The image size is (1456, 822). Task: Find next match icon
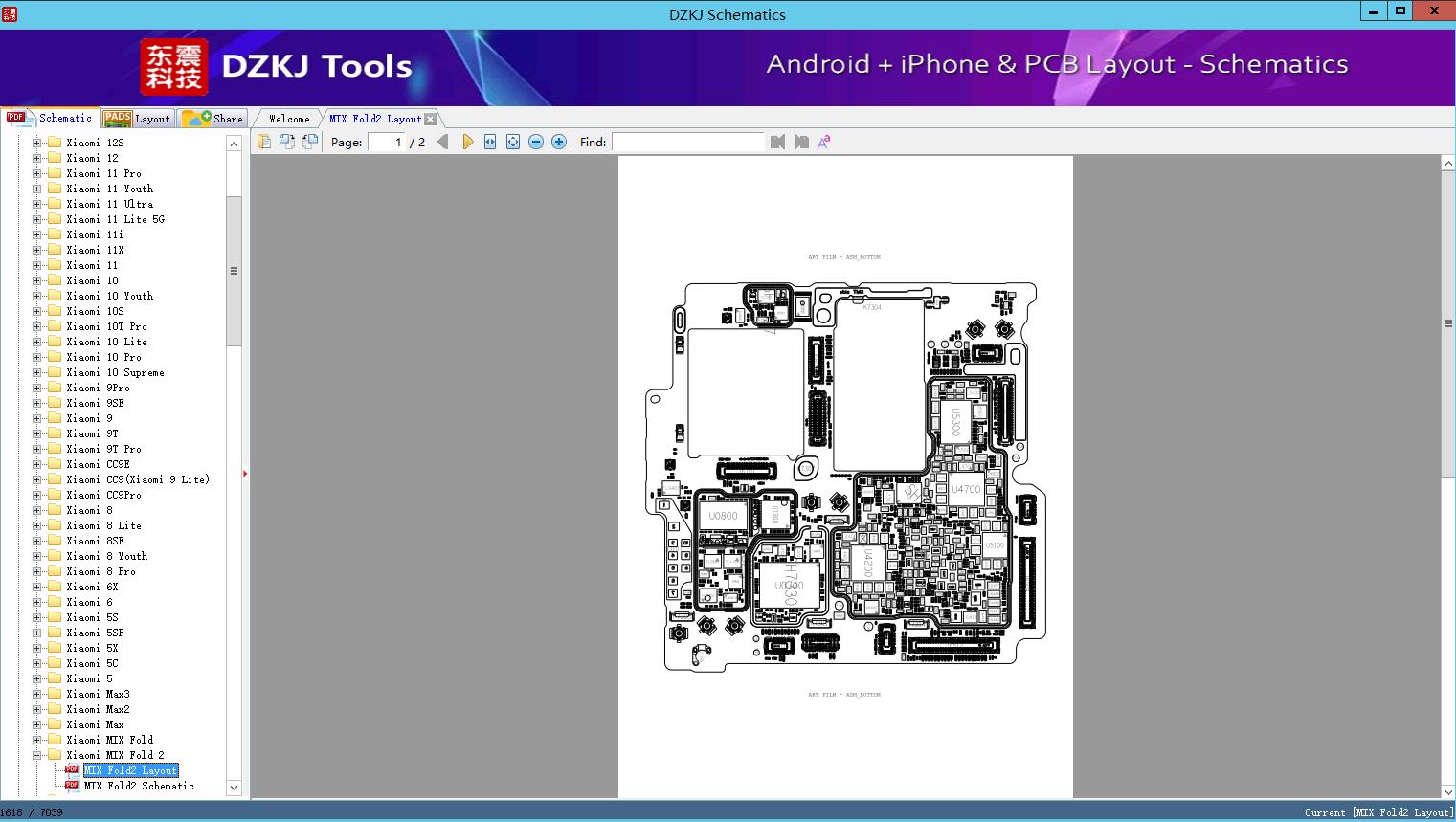801,142
